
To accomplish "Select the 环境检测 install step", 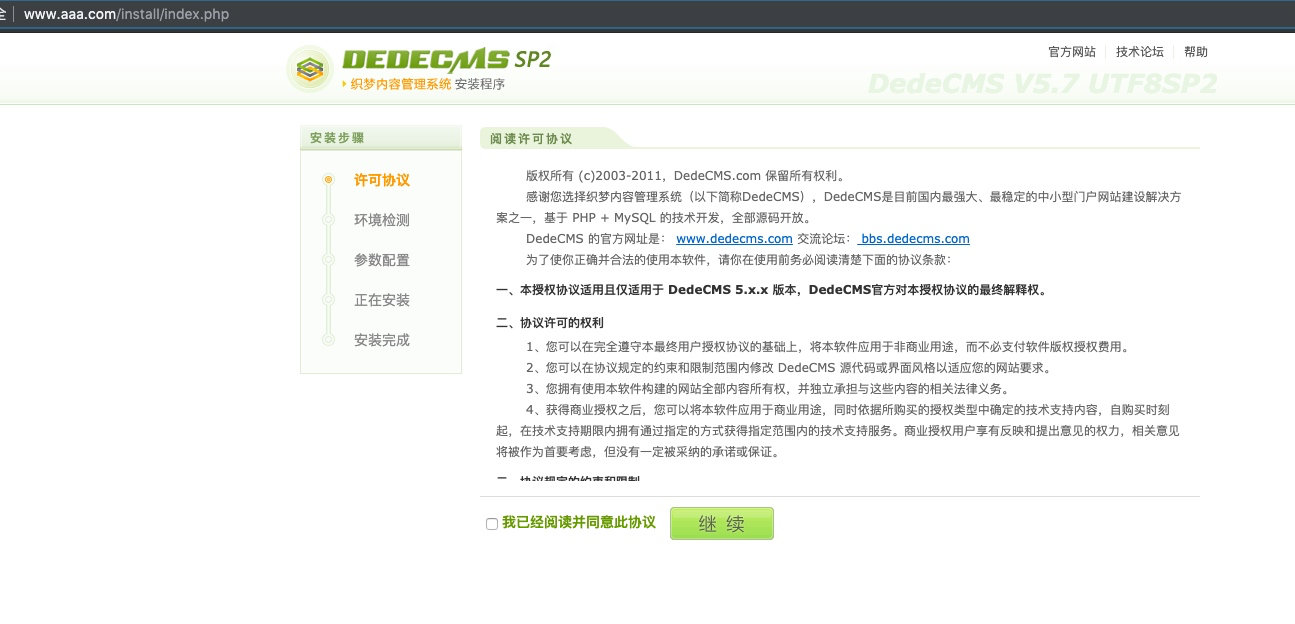I will pyautogui.click(x=382, y=220).
